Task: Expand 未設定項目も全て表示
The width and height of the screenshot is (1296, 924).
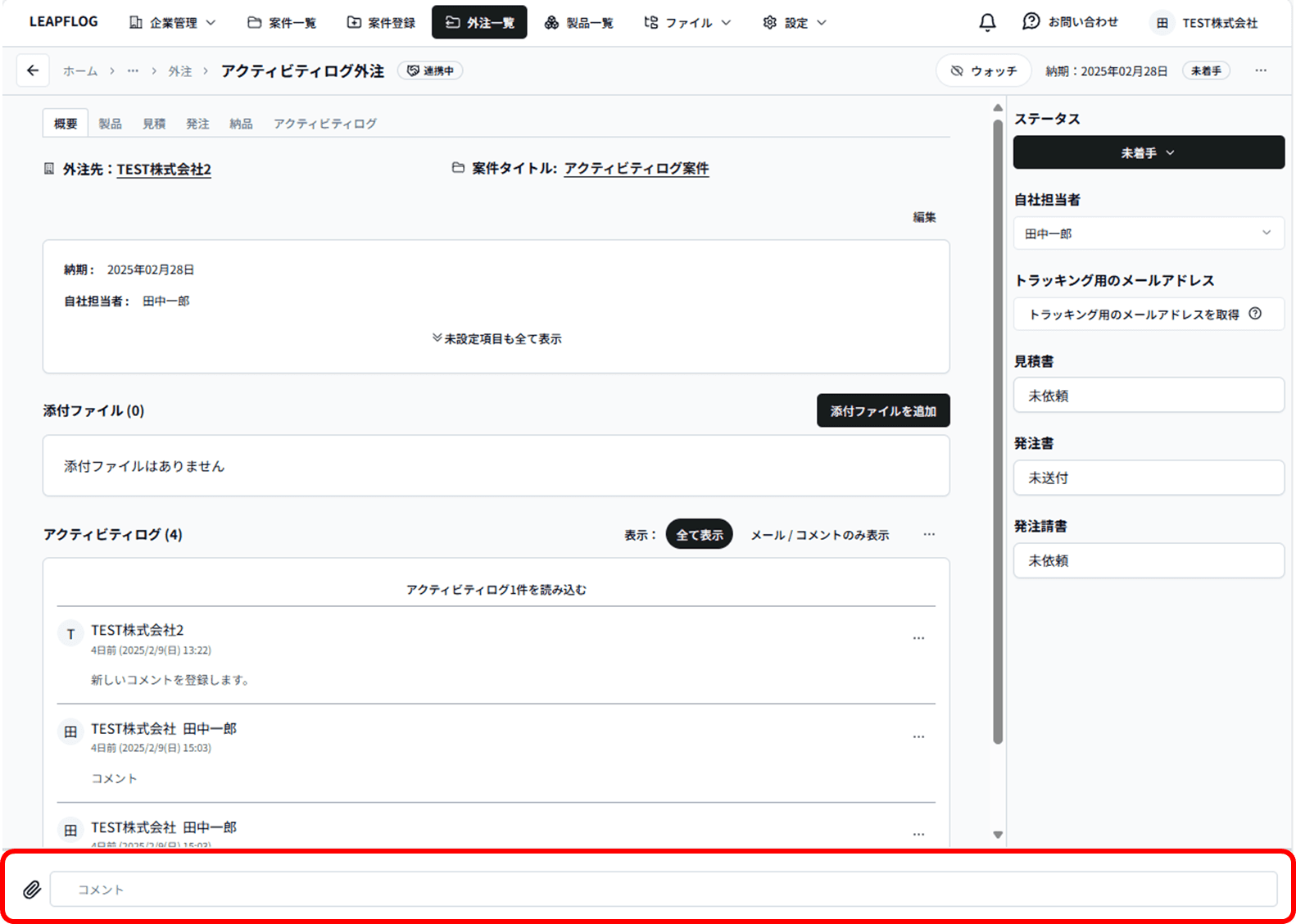Action: point(496,338)
